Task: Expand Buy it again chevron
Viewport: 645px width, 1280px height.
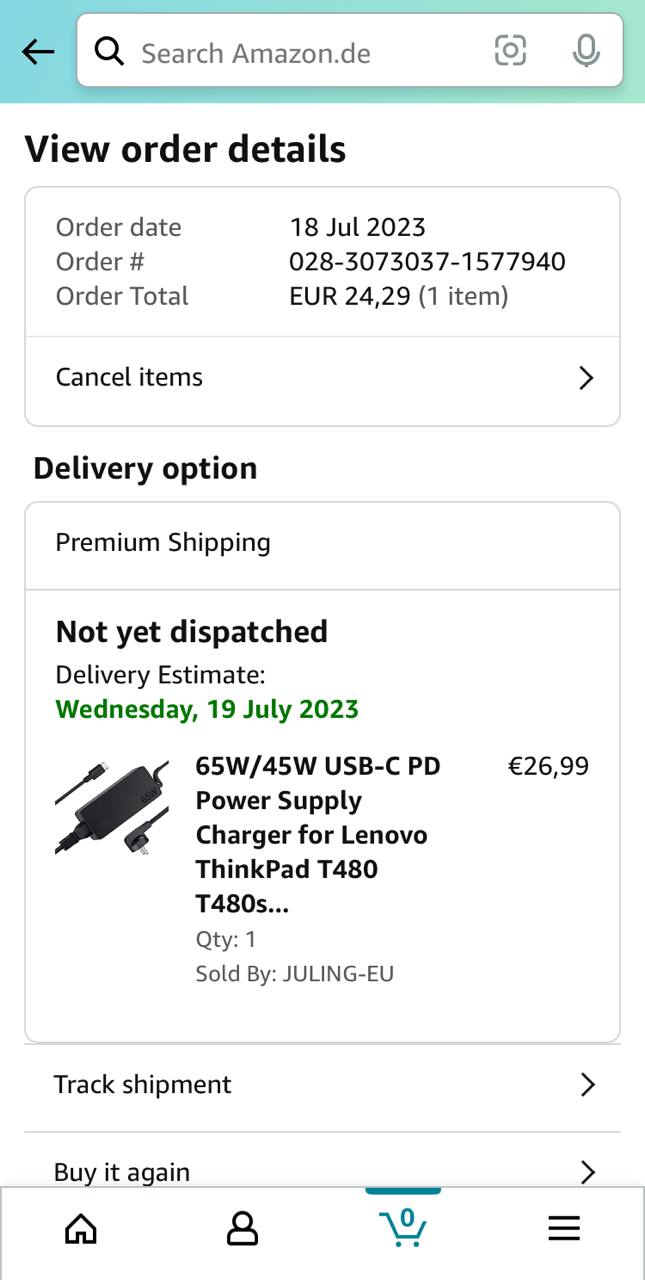Action: point(587,1172)
